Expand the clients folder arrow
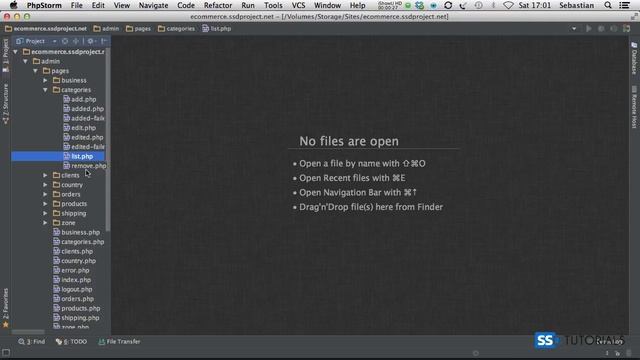 45,176
